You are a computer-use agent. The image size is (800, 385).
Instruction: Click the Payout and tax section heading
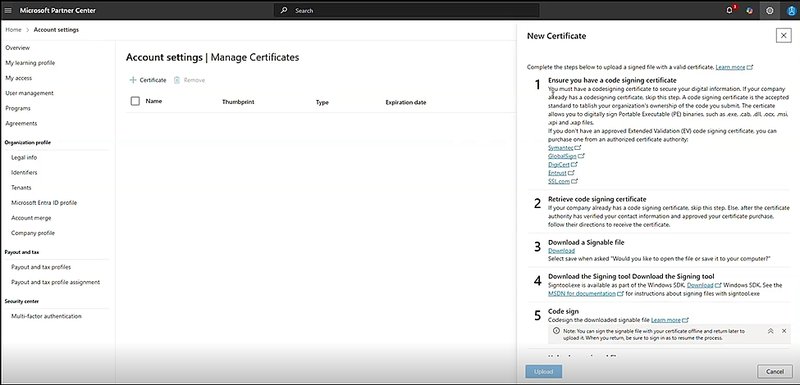tap(22, 252)
